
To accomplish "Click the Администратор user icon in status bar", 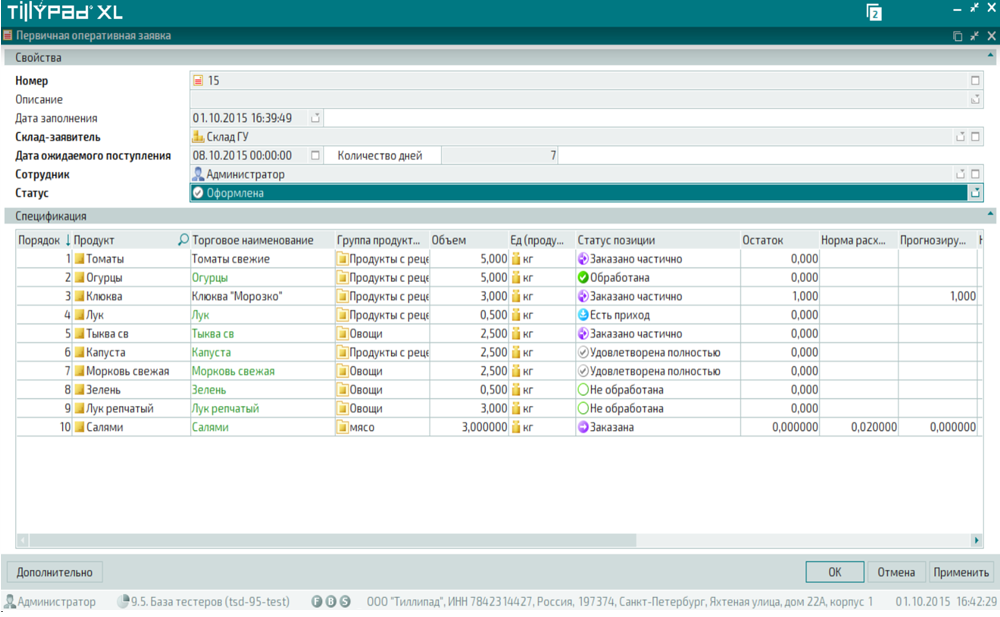I will tap(10, 602).
